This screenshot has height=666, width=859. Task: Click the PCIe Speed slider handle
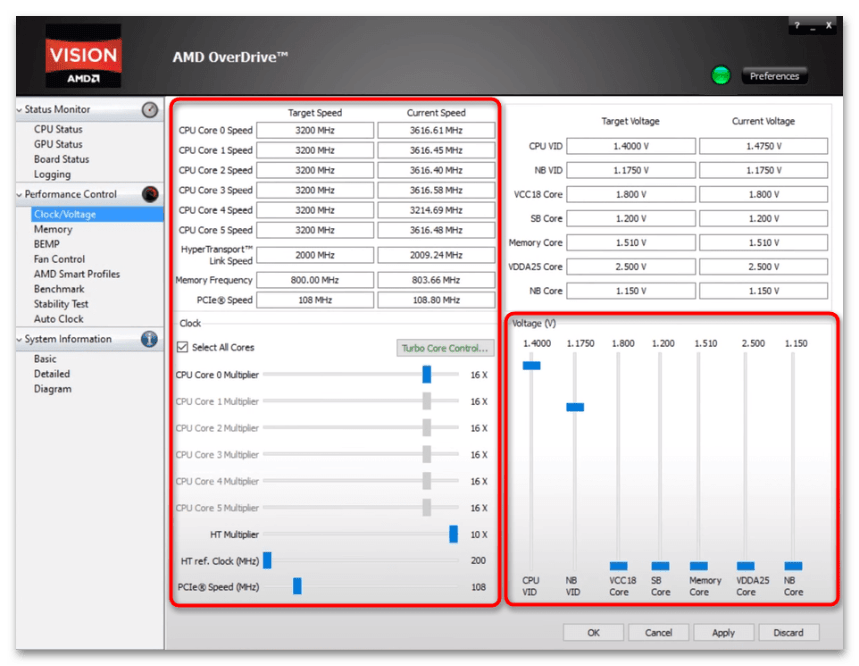pos(297,586)
